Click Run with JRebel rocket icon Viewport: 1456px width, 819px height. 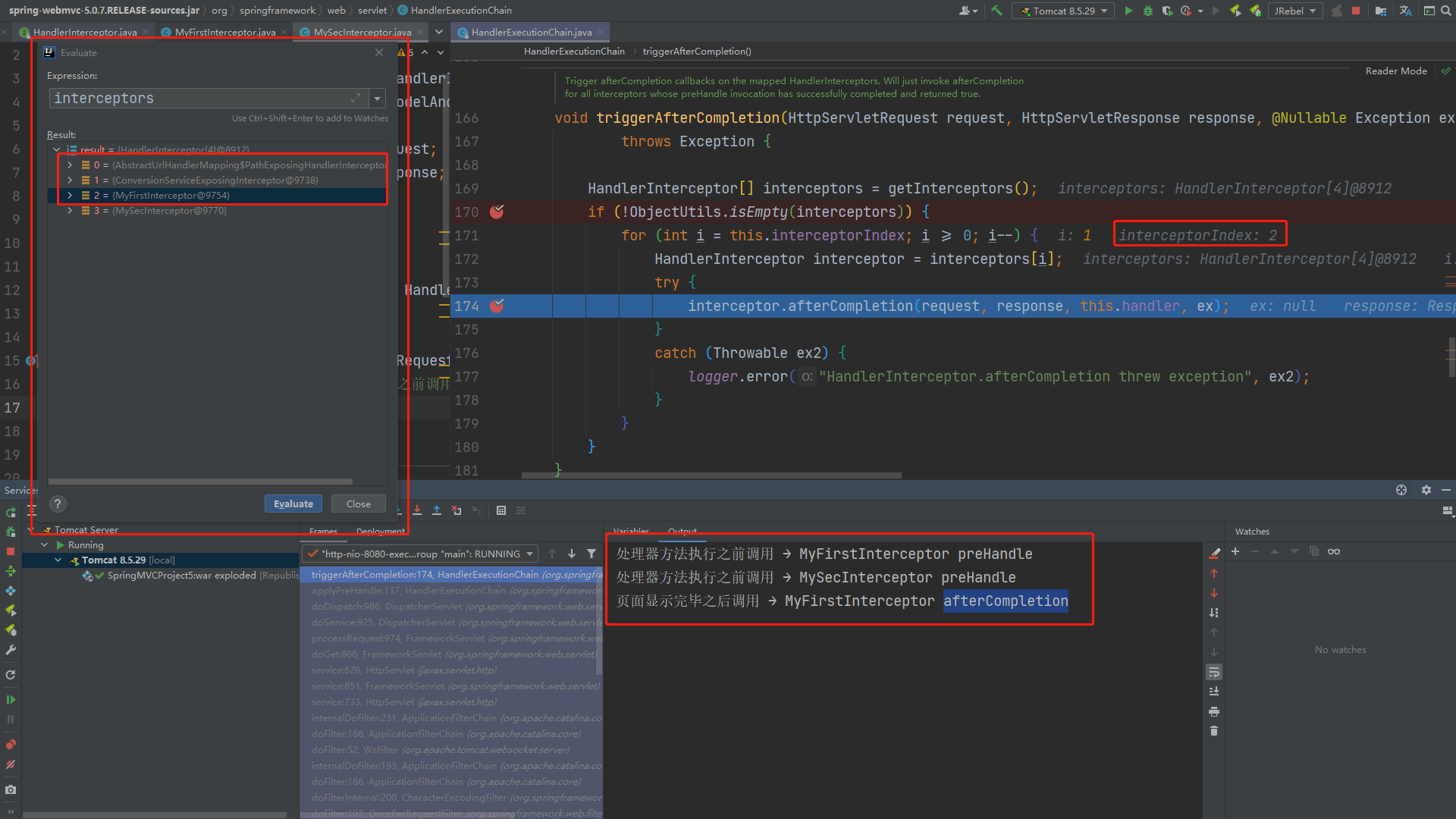1235,11
